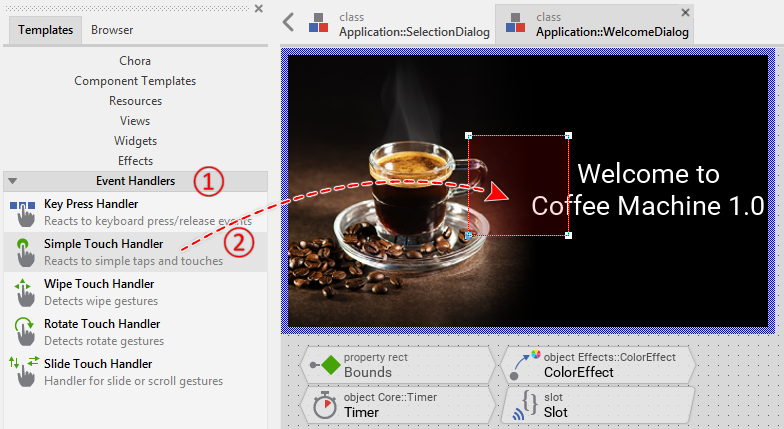
Task: Click the Rotate Touch Handler icon
Action: click(22, 331)
